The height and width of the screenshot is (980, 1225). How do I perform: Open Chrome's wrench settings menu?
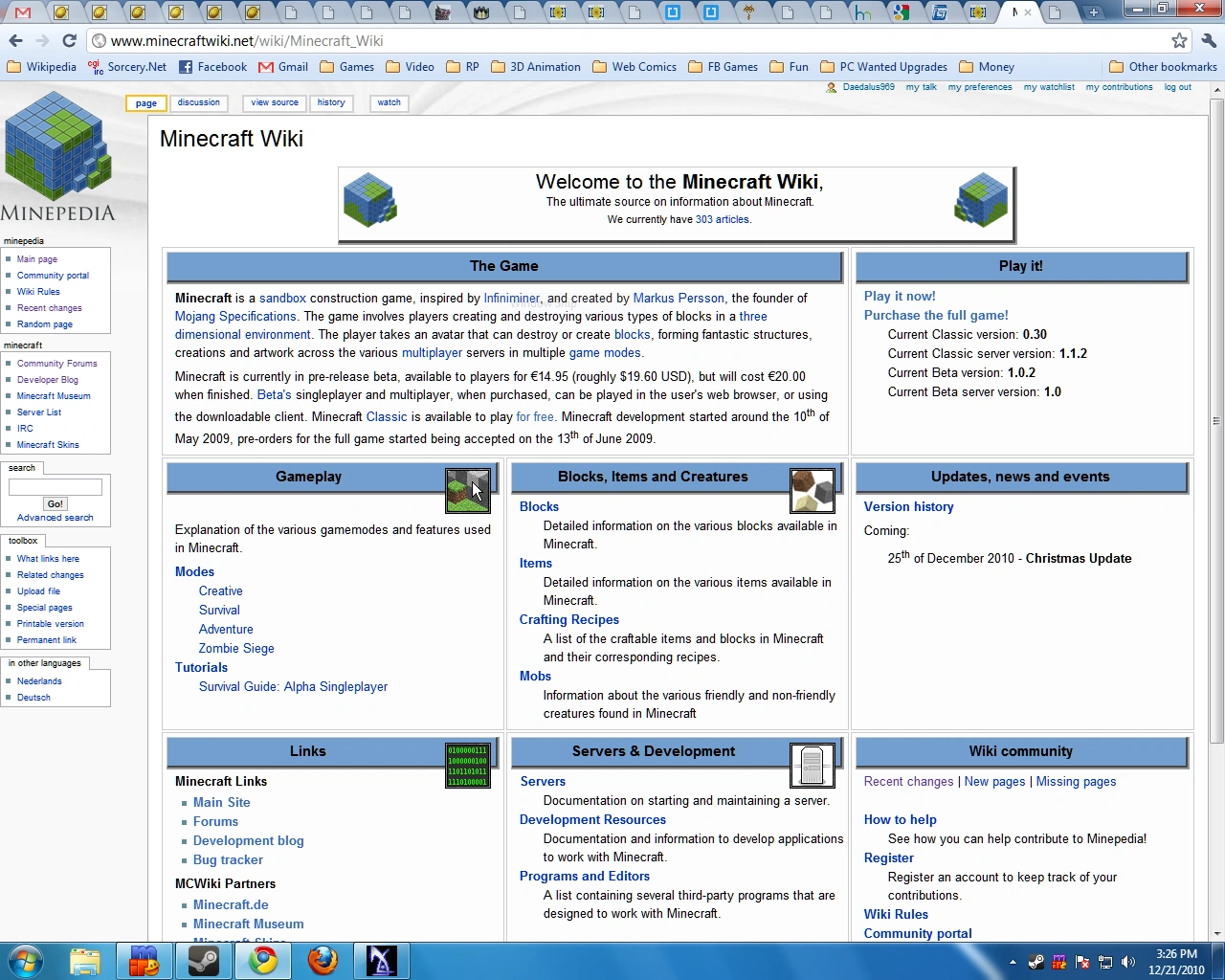point(1208,40)
